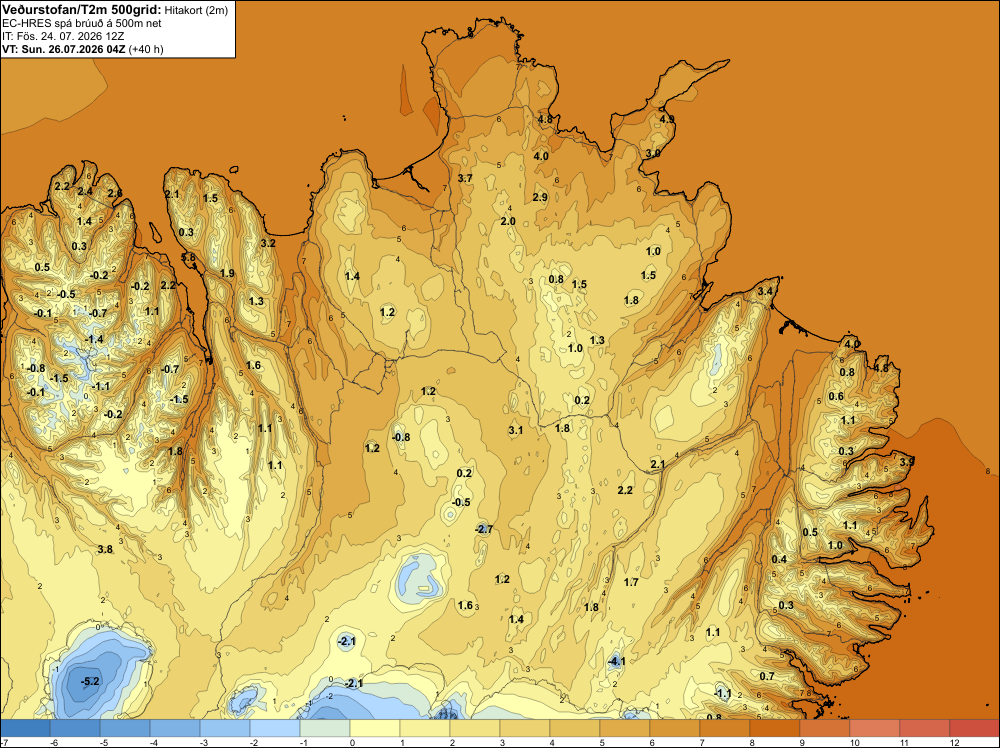
Task: Click the init time 'IT: Fös. 24. 07. 2026 12Z'
Action: click(63, 36)
